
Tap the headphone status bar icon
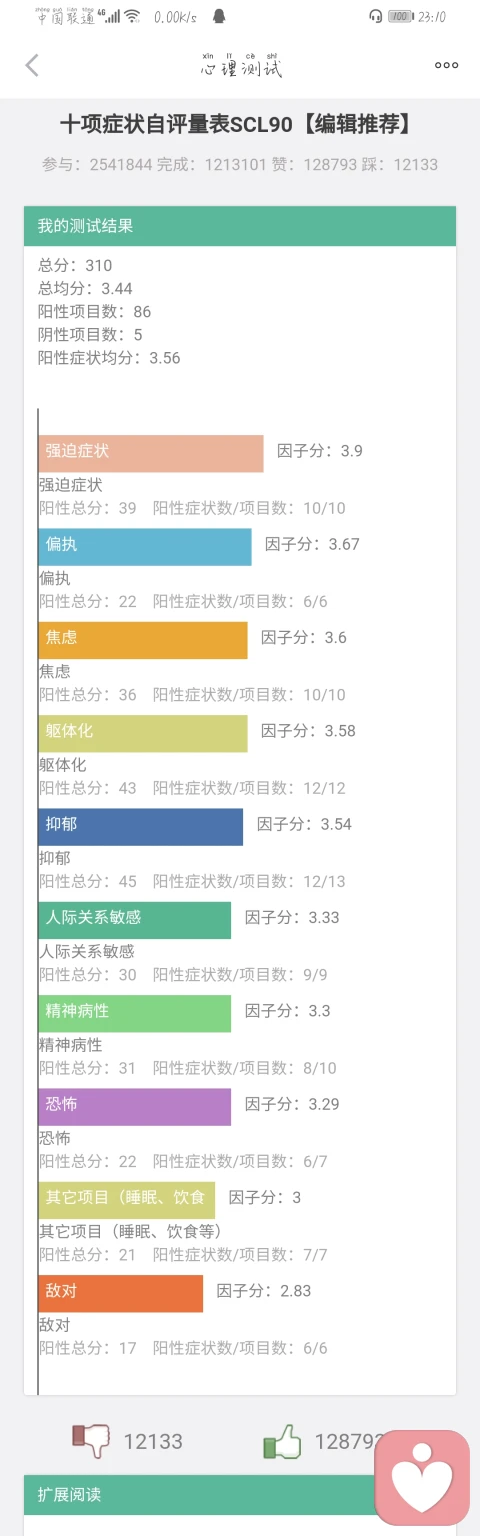click(375, 16)
